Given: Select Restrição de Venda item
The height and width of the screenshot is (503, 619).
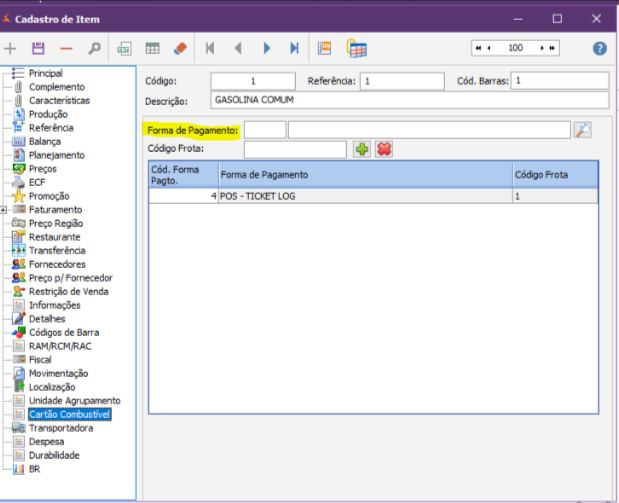Looking at the screenshot, I should coord(69,292).
